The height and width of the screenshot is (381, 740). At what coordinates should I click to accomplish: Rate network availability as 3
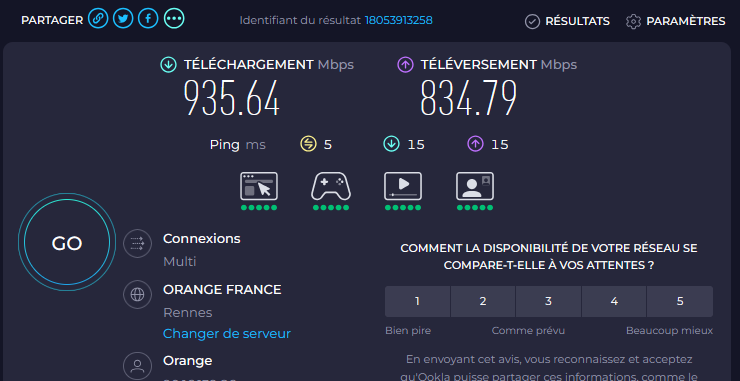(x=548, y=301)
